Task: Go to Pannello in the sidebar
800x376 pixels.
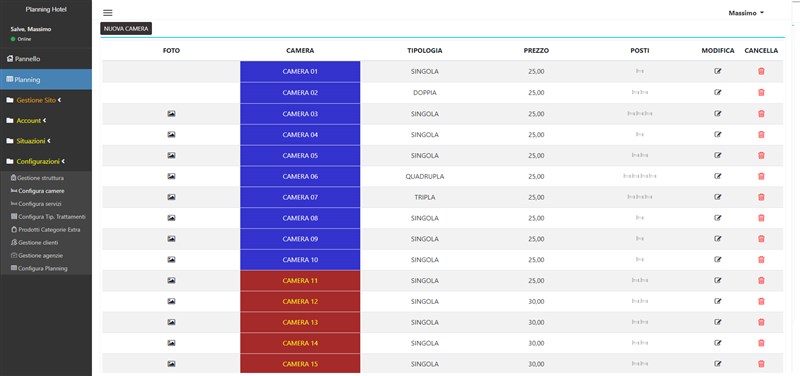Action: pyautogui.click(x=46, y=59)
